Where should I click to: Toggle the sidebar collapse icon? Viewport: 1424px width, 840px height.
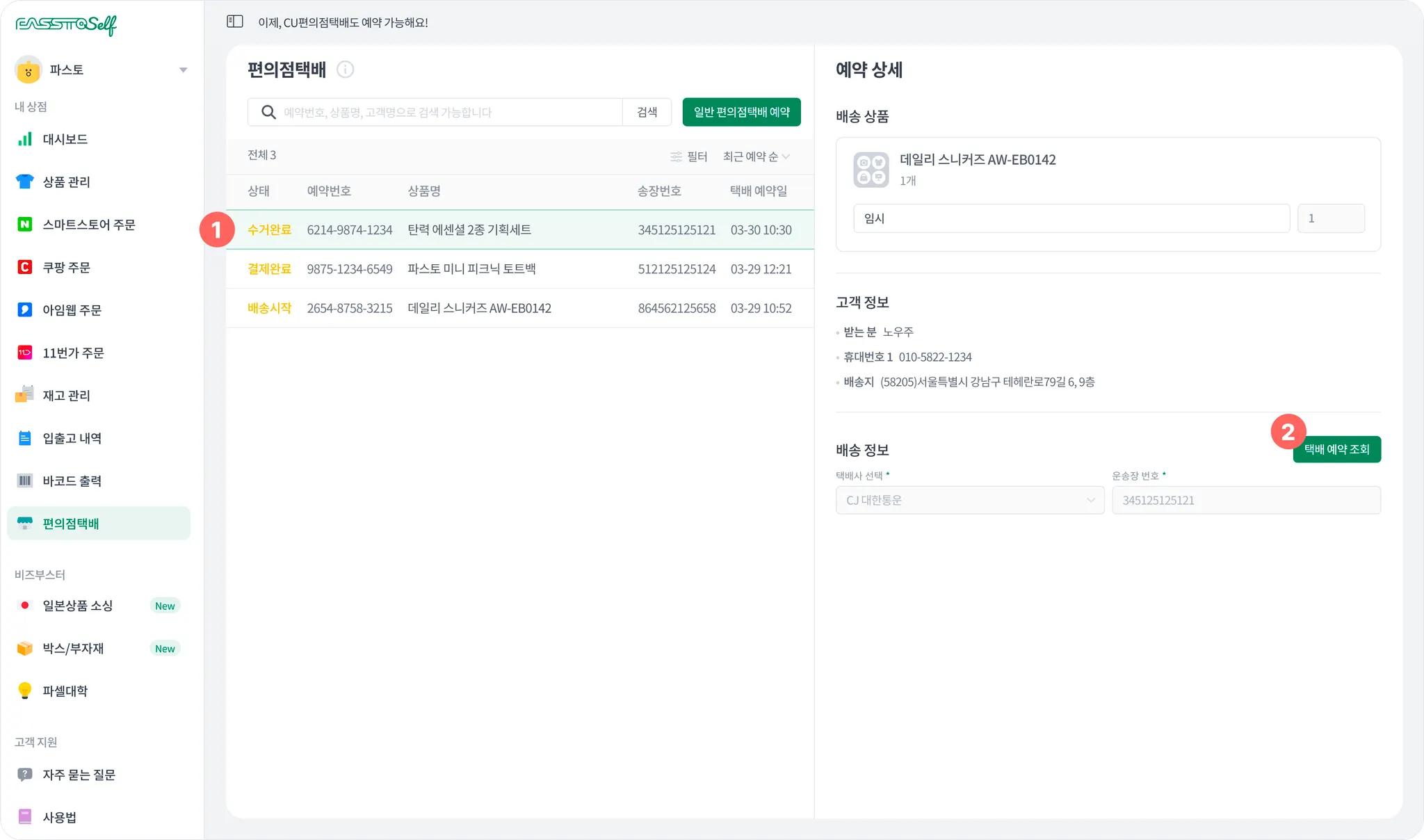(x=235, y=22)
